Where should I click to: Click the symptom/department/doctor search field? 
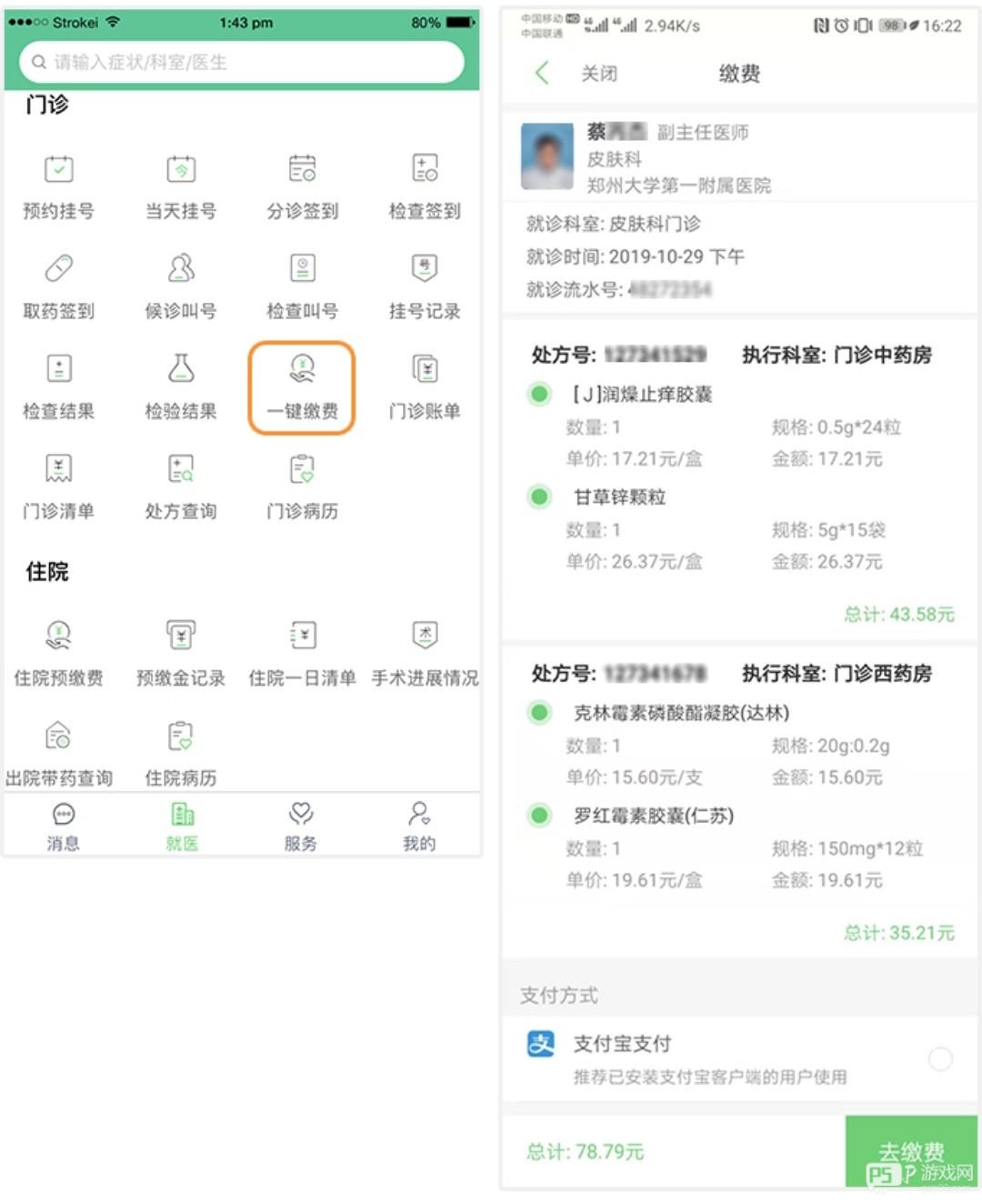pos(242,63)
